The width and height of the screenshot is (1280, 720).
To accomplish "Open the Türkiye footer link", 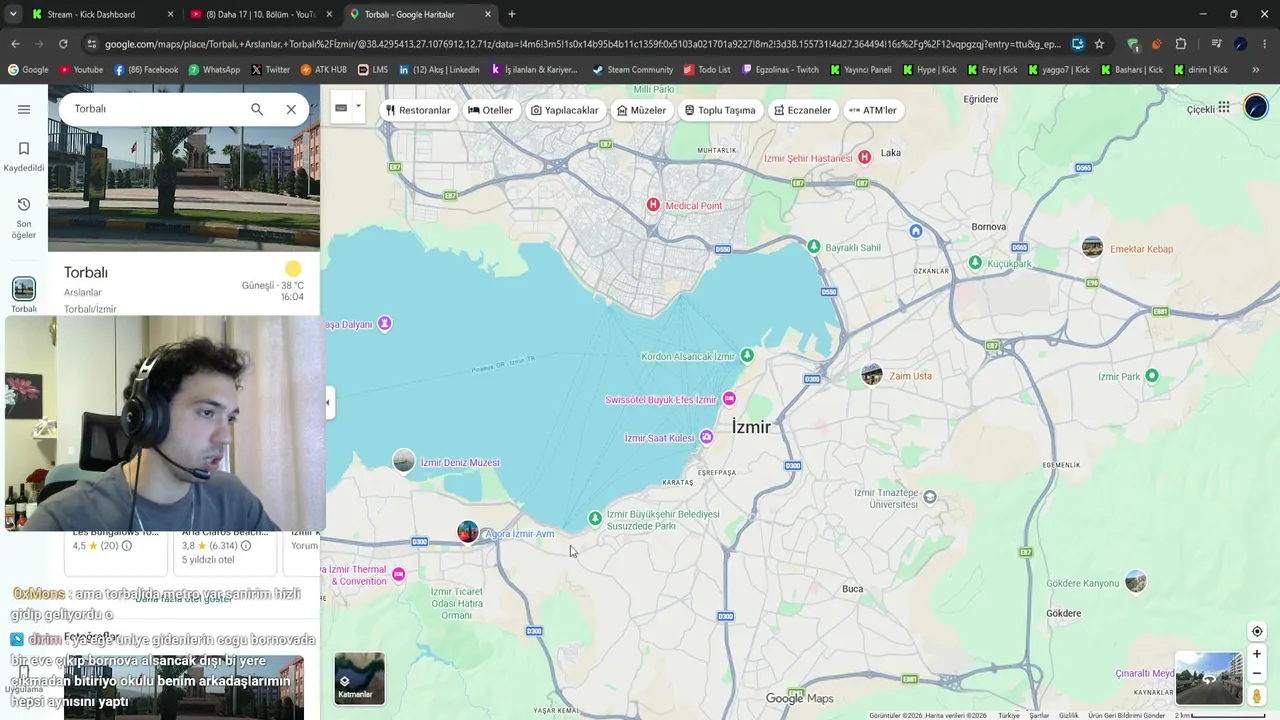I will point(1009,715).
